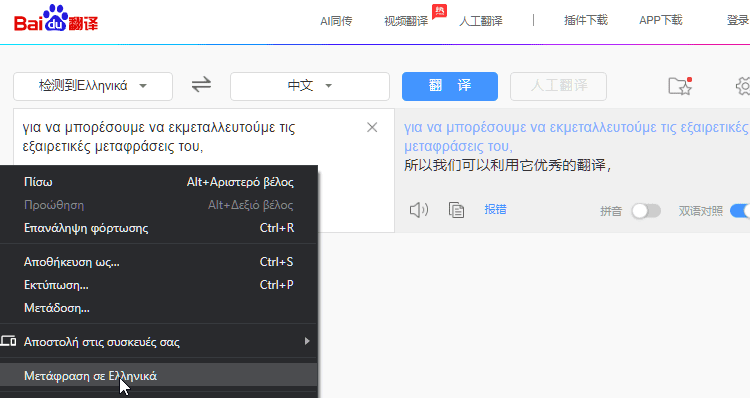750x398 pixels.
Task: Choose Εκτύπωση... menu entry
Action: (x=159, y=285)
